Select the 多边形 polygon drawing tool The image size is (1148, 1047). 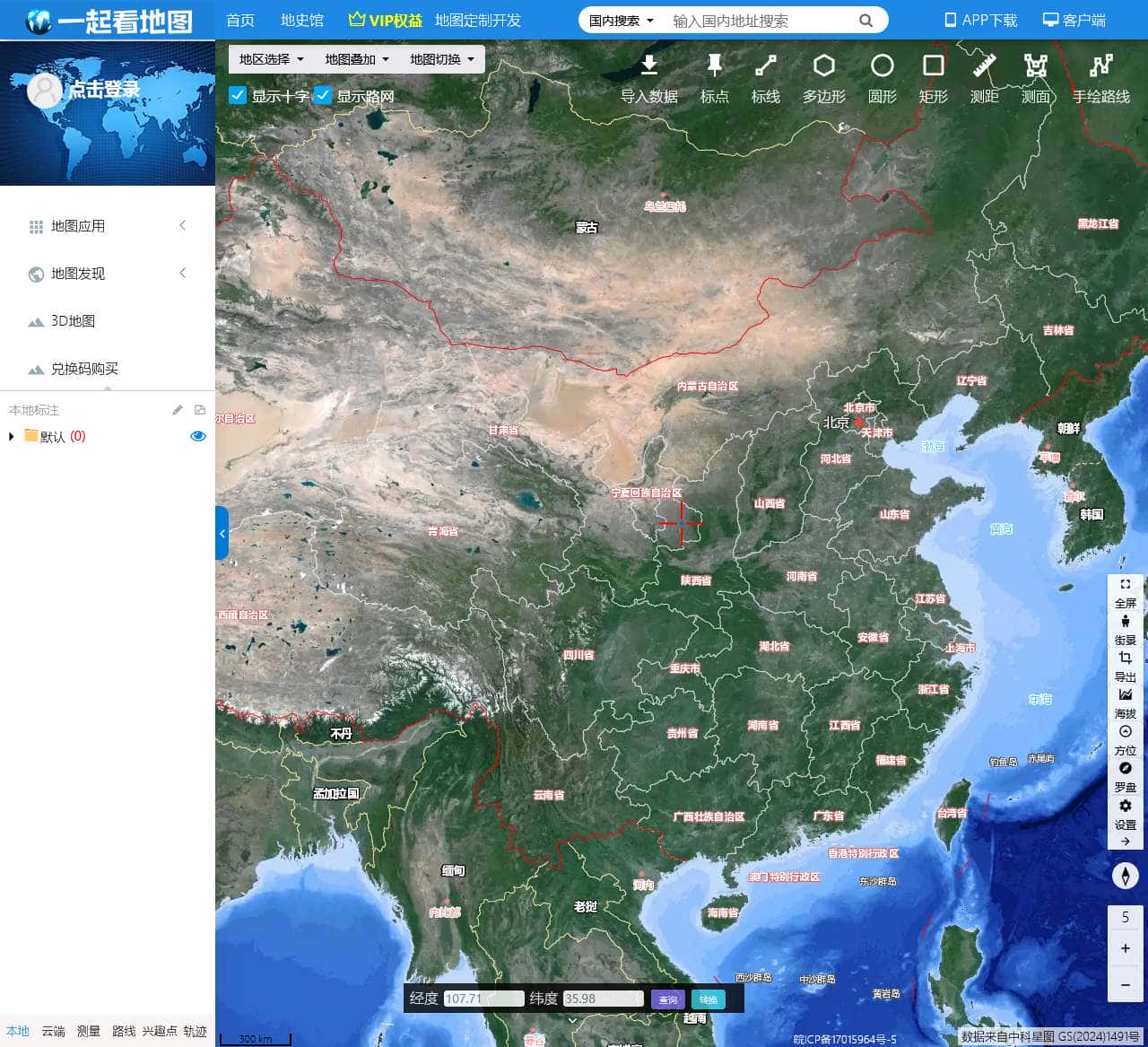click(x=823, y=67)
